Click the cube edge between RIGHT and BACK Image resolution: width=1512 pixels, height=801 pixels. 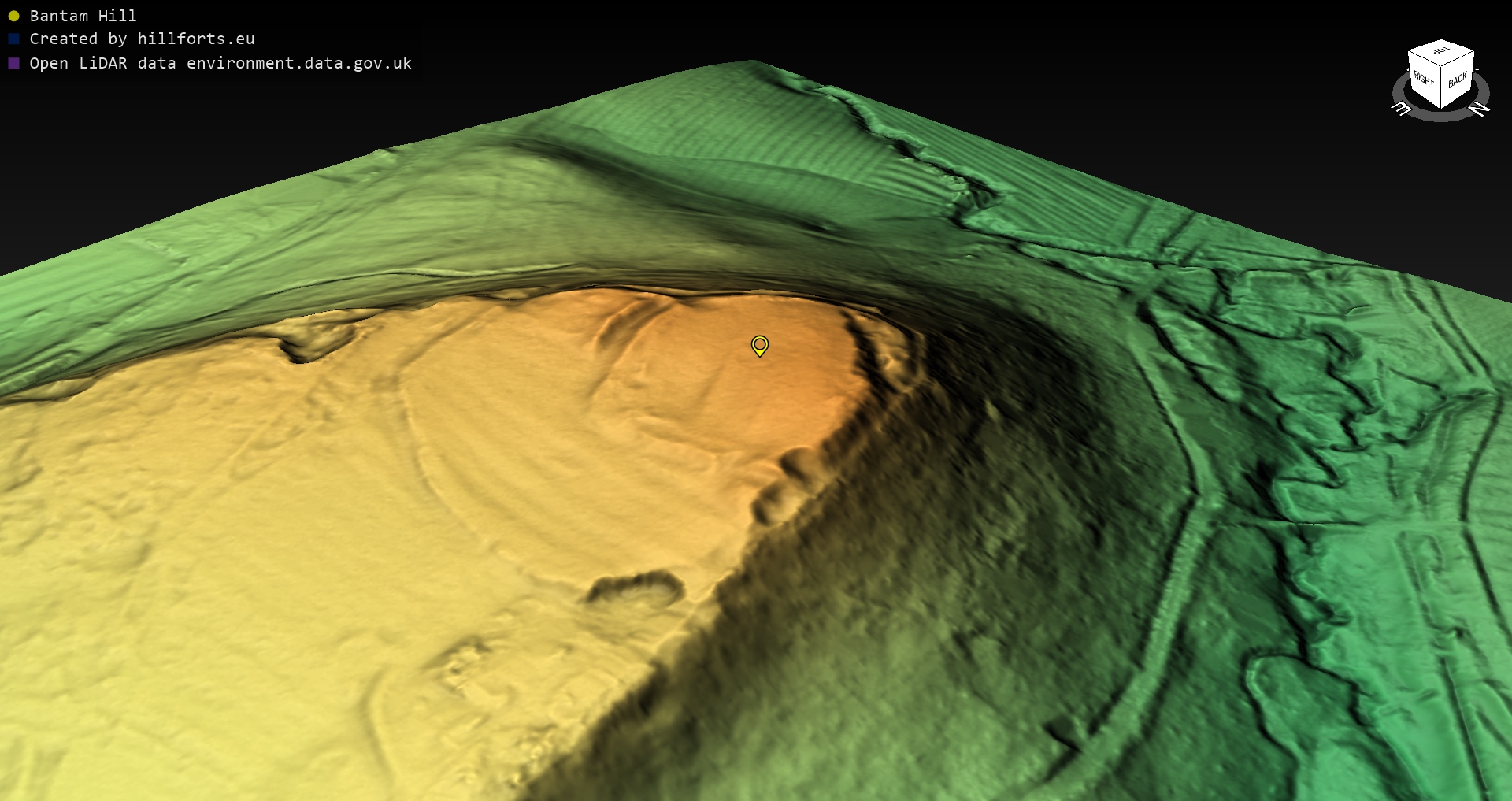tap(1441, 87)
